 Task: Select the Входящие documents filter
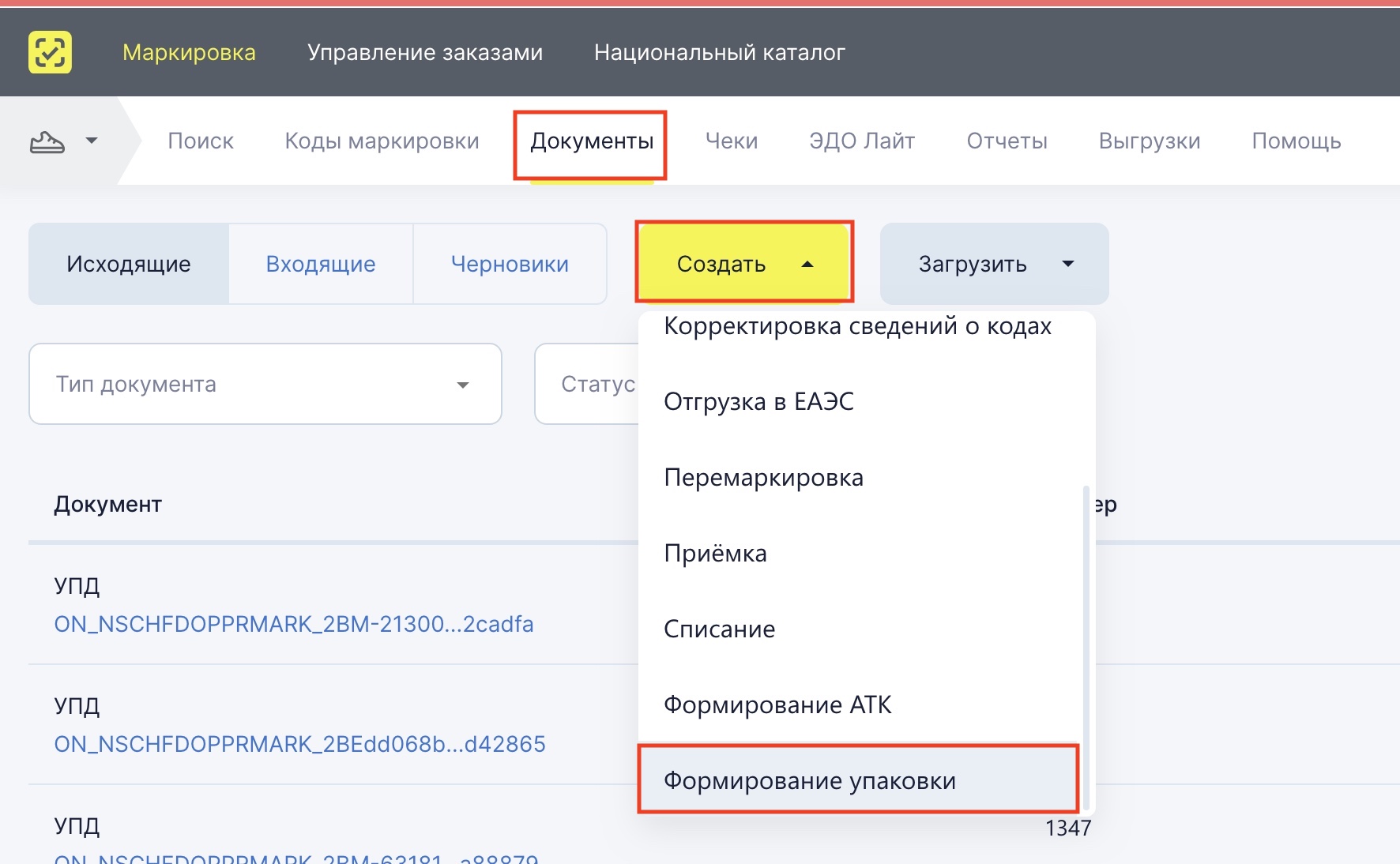point(321,264)
